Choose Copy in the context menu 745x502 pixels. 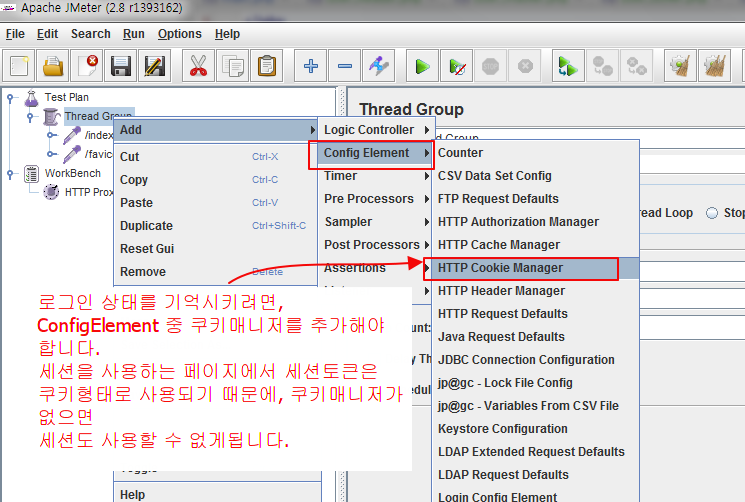[216, 180]
